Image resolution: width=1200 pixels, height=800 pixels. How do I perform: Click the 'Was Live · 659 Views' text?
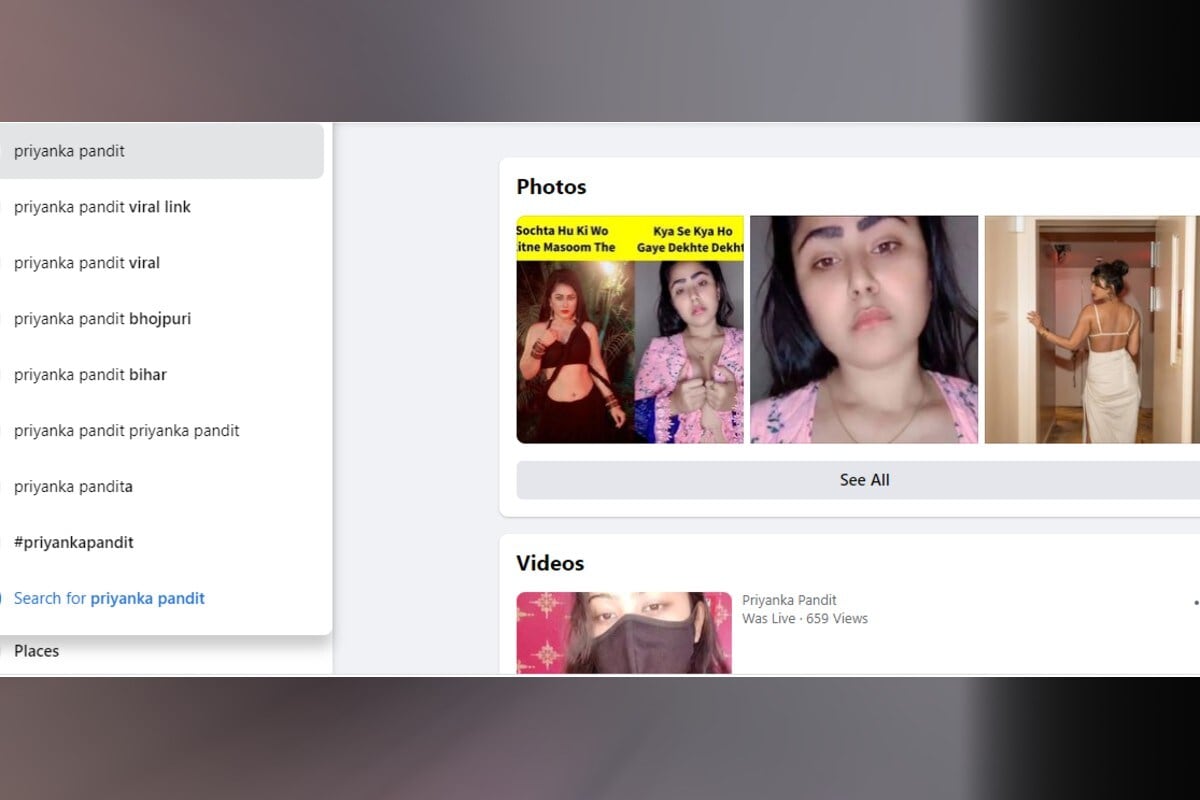805,619
